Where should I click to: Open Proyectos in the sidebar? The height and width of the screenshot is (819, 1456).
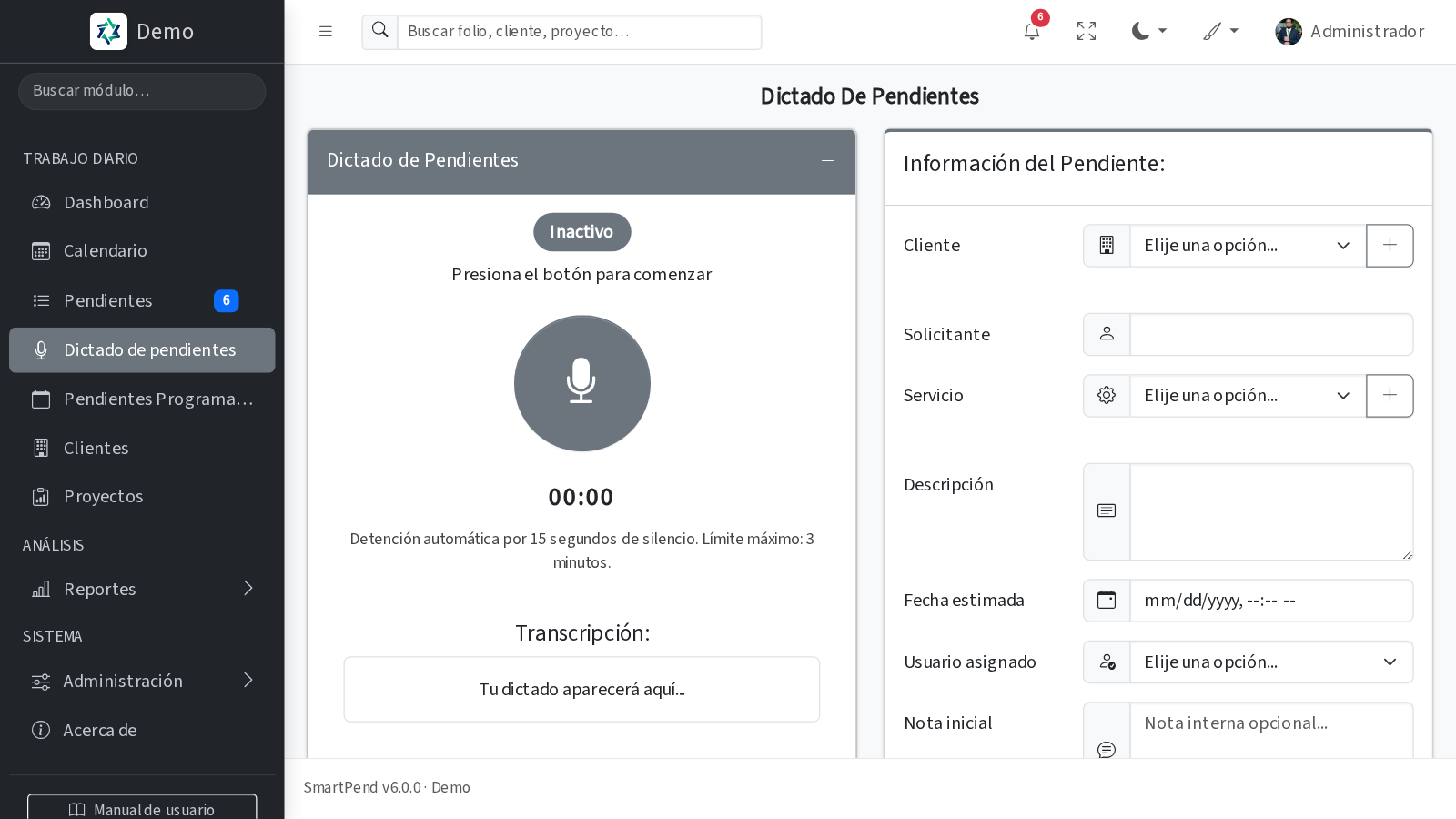pos(142,496)
